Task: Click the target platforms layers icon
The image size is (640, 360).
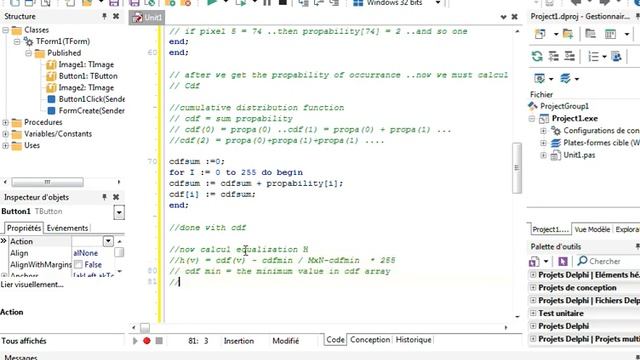Action: (x=565, y=78)
